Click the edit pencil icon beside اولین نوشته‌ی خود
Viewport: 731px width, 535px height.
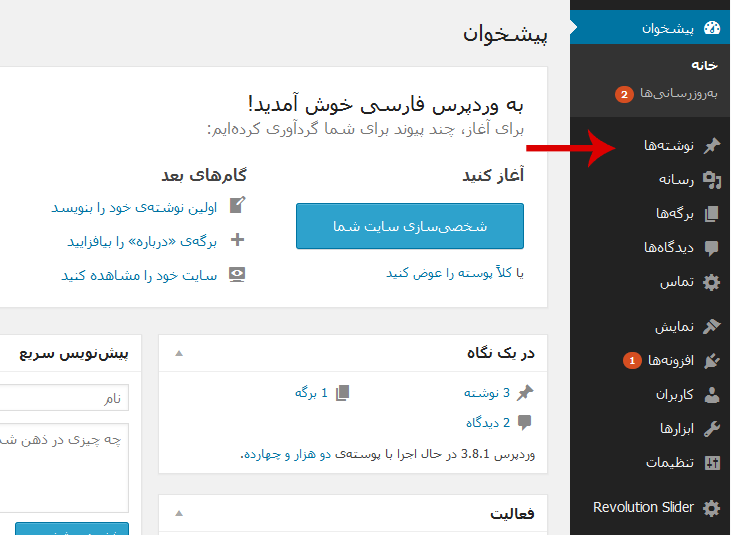pyautogui.click(x=237, y=205)
